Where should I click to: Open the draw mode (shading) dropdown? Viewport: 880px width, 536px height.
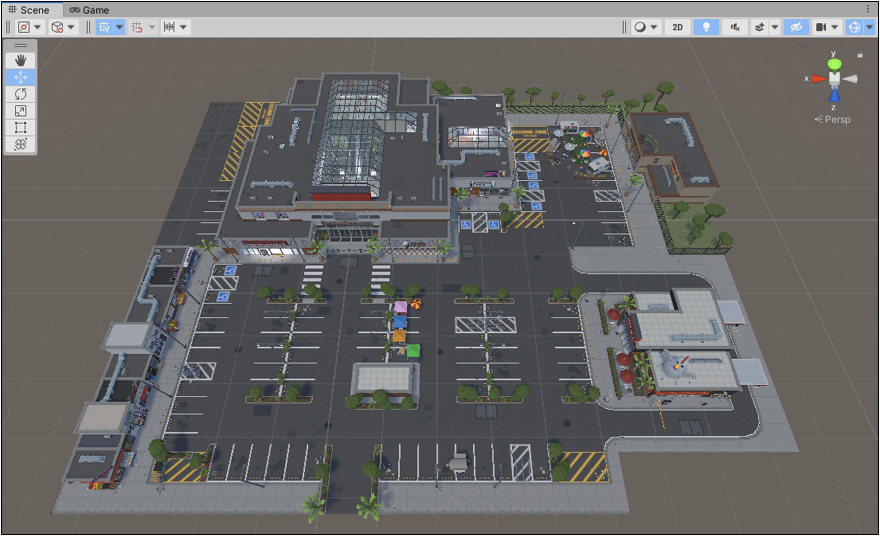[645, 27]
